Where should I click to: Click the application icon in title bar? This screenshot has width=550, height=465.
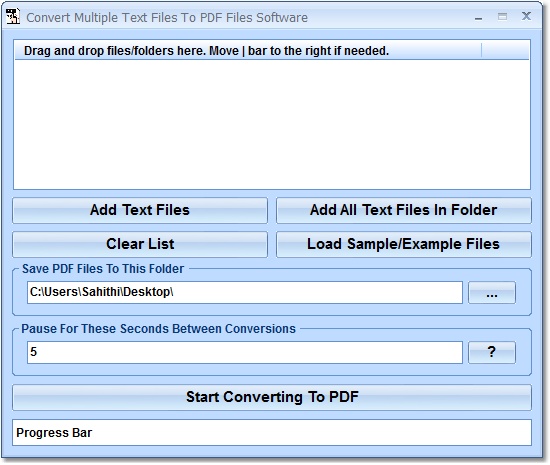point(13,16)
